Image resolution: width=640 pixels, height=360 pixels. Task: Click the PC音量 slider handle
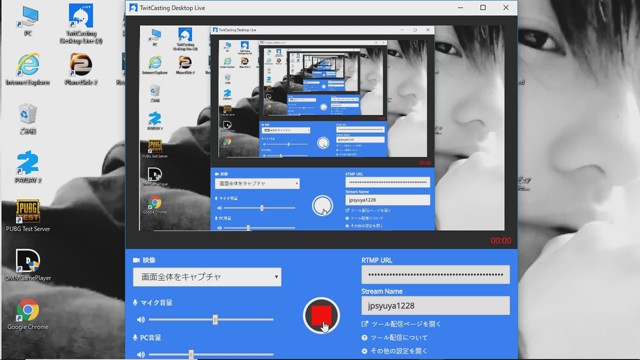(191, 354)
